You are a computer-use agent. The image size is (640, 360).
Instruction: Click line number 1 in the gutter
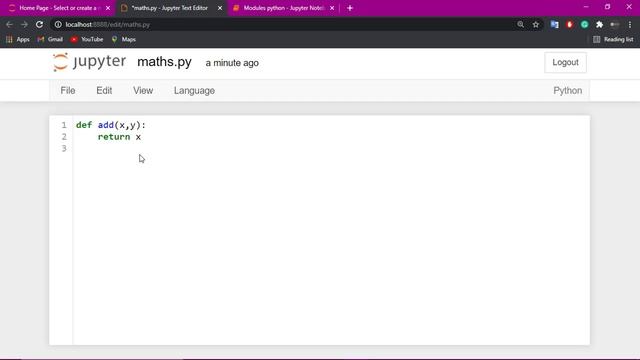[64, 125]
